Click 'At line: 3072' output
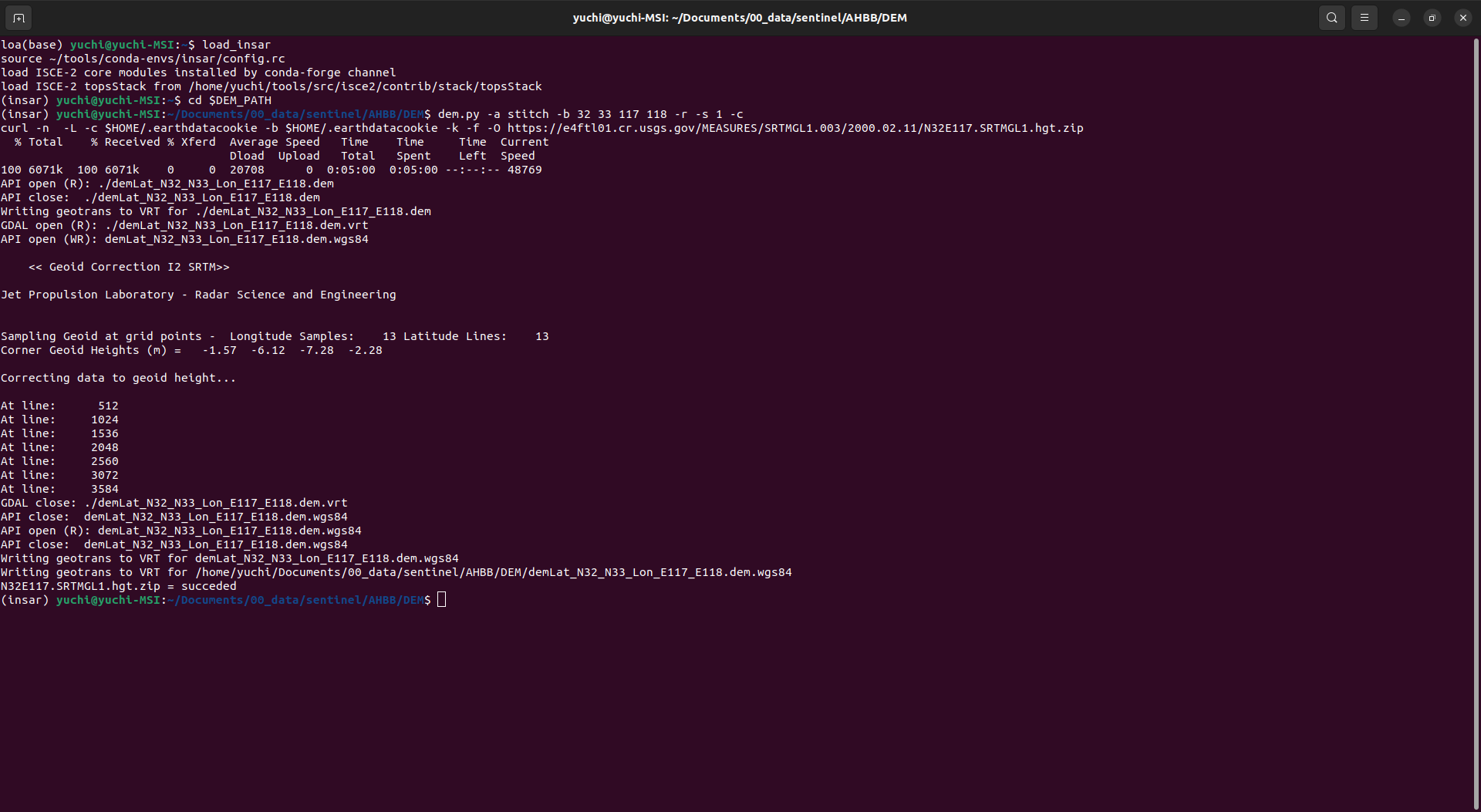The width and height of the screenshot is (1481, 812). pos(59,475)
